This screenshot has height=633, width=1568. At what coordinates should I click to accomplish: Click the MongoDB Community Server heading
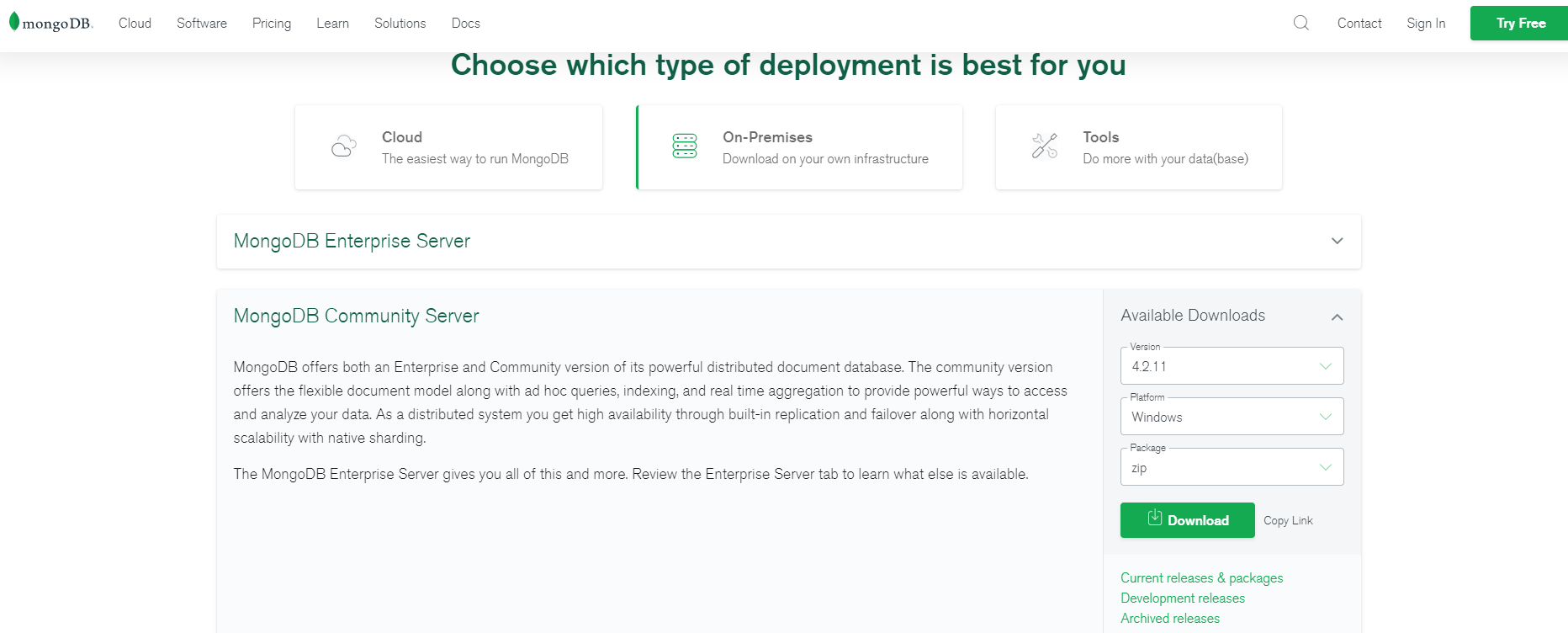(356, 316)
